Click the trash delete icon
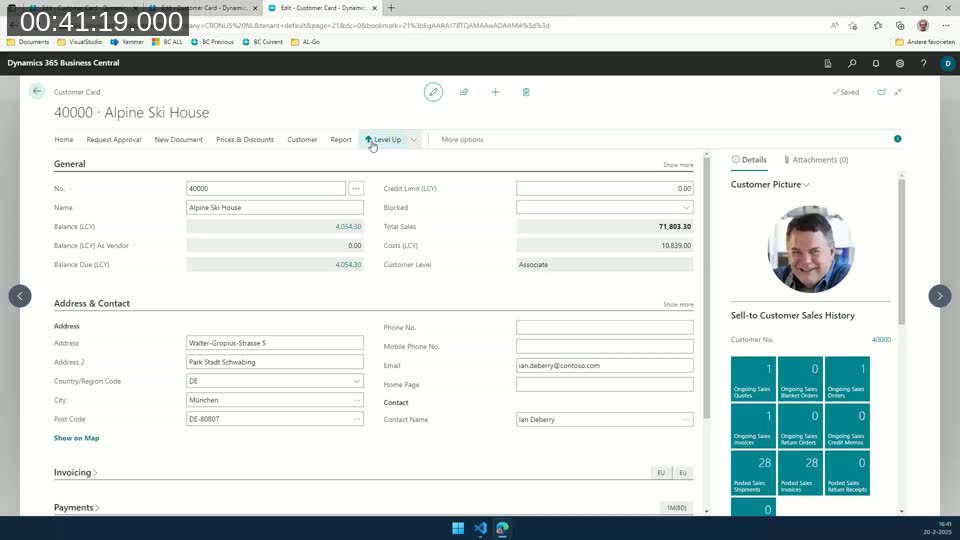960x540 pixels. 526,92
